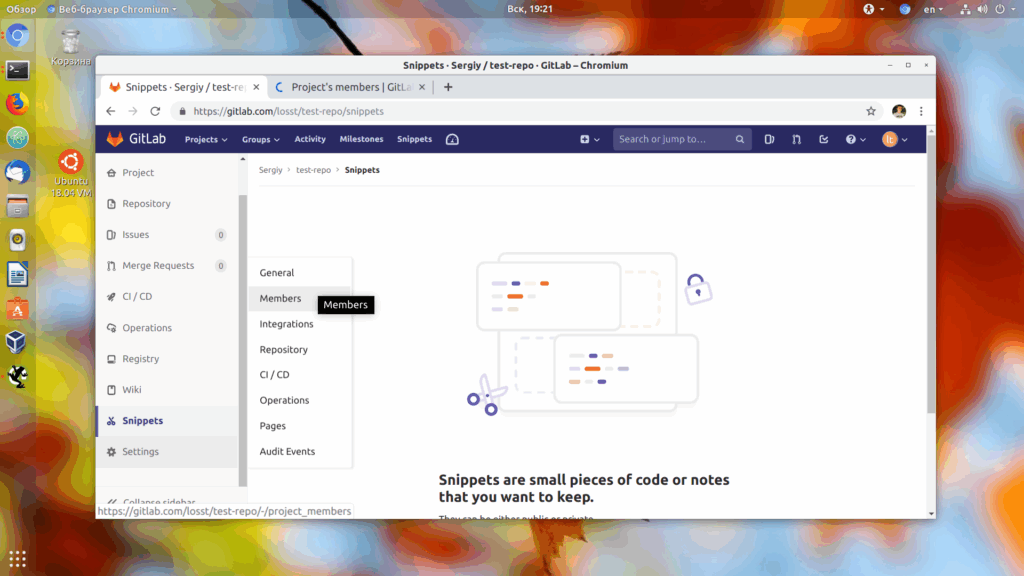The height and width of the screenshot is (576, 1024).
Task: Open Snippets in top navbar
Action: (414, 139)
